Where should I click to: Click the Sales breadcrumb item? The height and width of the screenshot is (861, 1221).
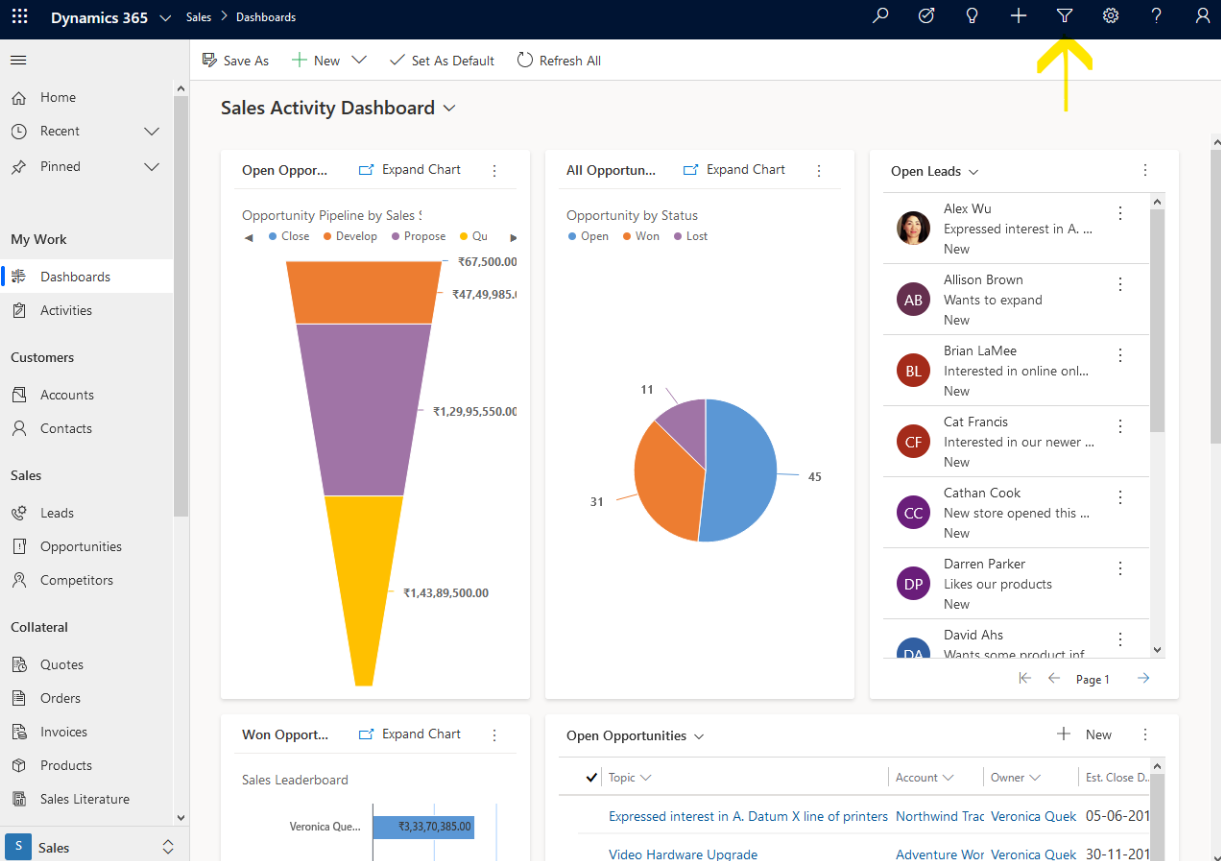click(198, 16)
